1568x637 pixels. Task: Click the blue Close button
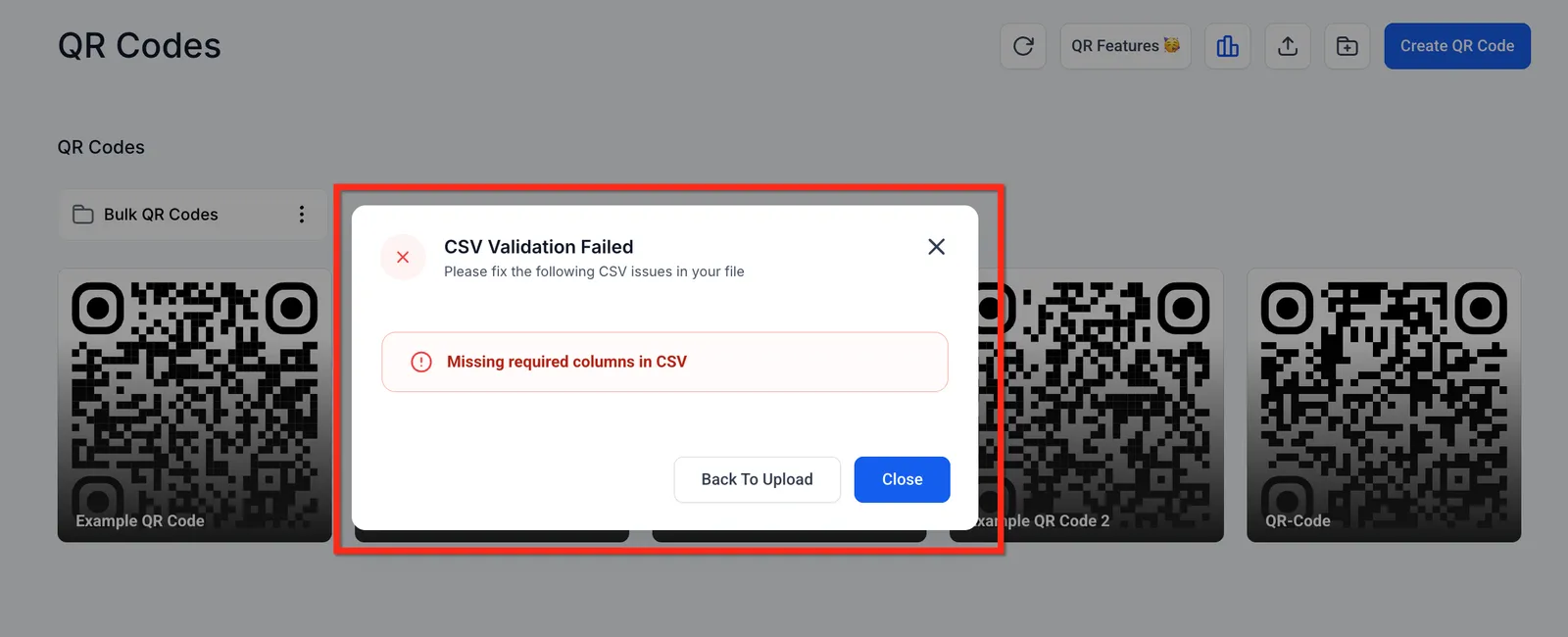[902, 479]
